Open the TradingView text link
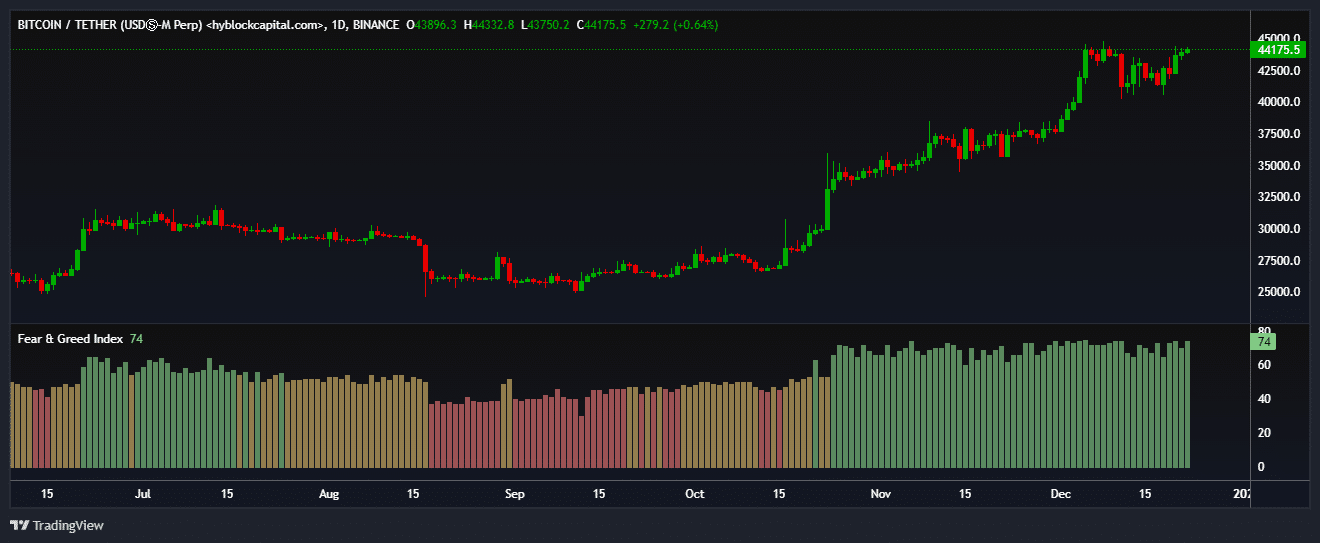This screenshot has height=543, width=1320. 68,525
